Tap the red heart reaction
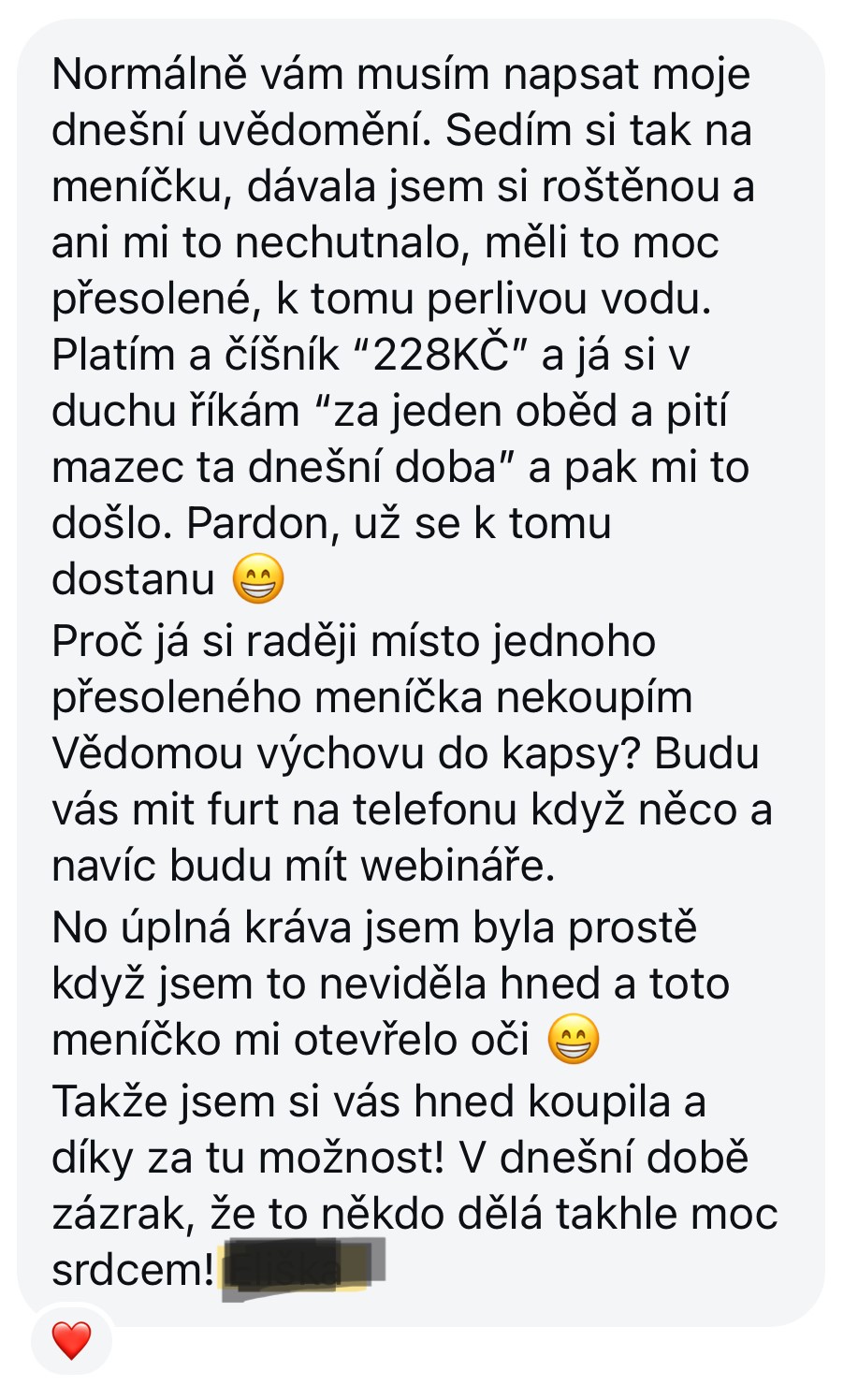 point(71,1341)
